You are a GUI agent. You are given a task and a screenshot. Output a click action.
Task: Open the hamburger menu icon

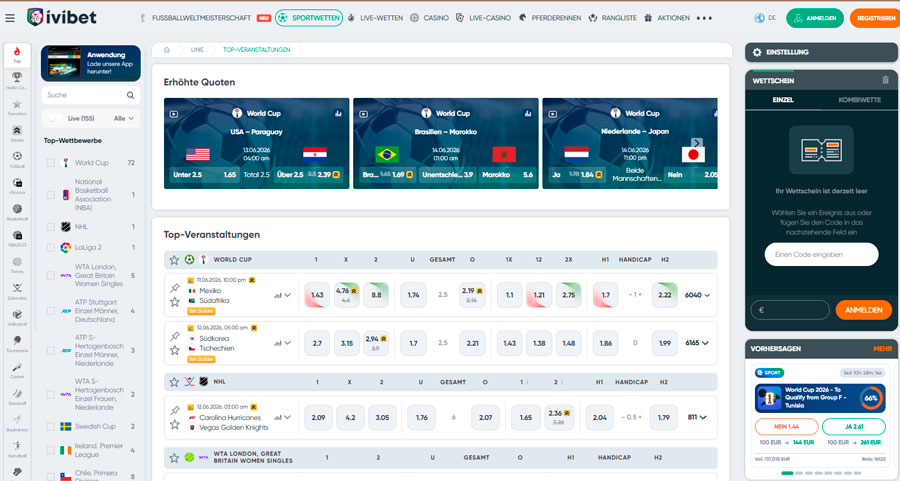tap(10, 18)
